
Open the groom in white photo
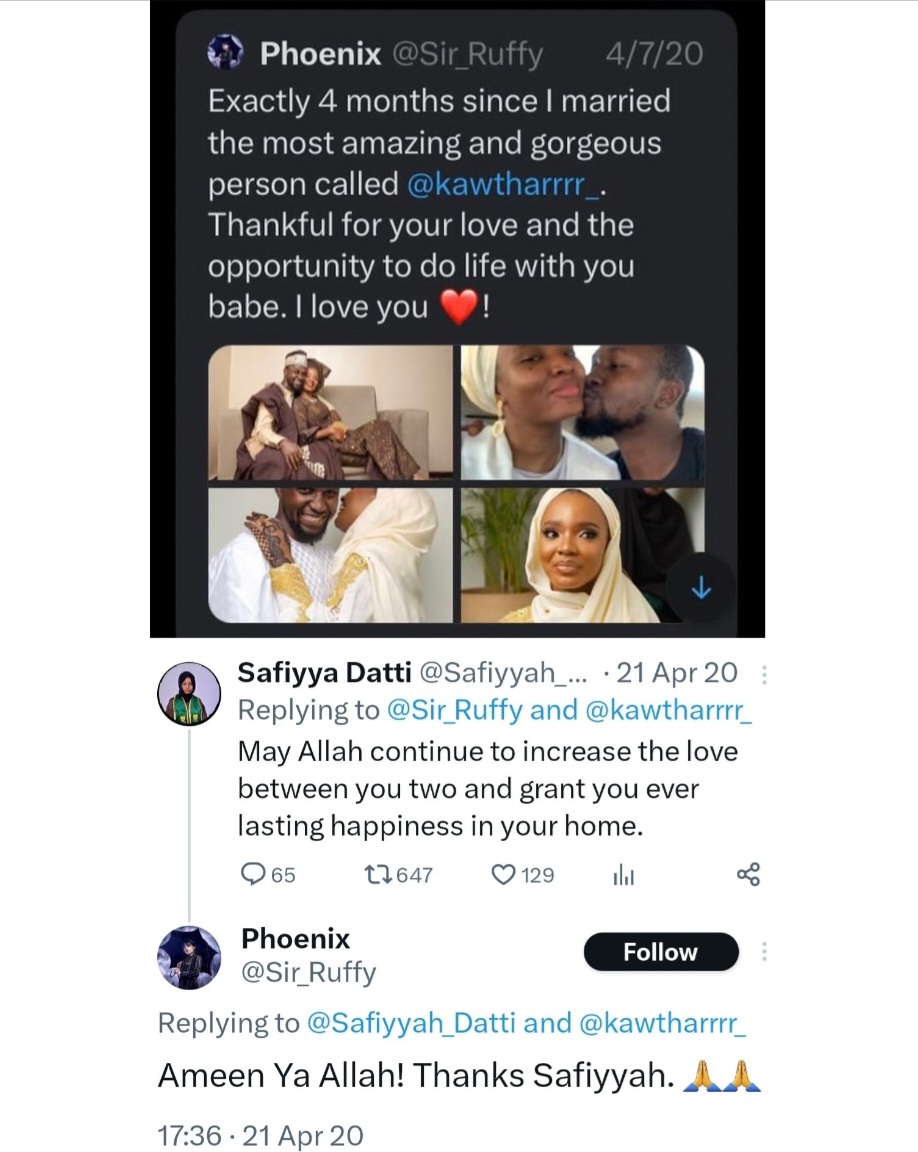[x=329, y=555]
